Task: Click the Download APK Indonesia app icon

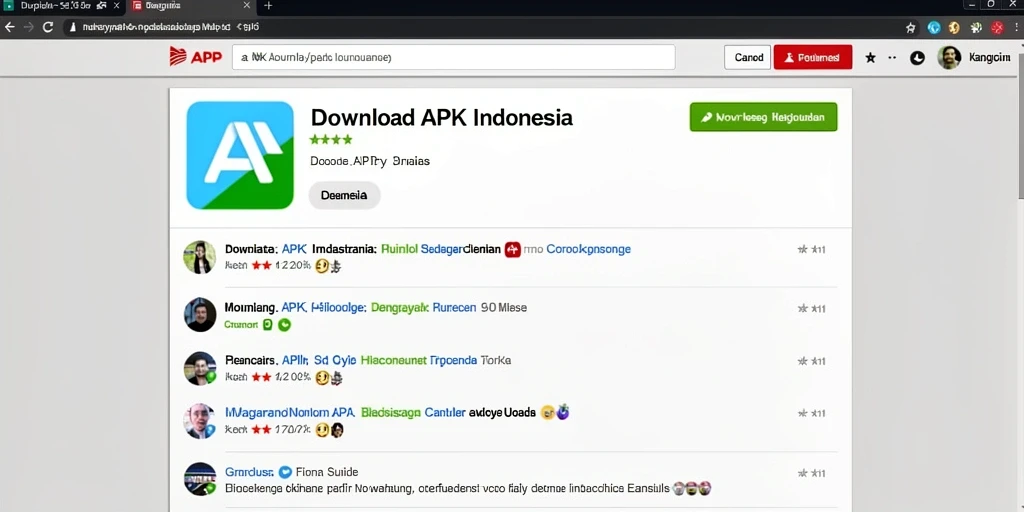Action: (x=240, y=155)
